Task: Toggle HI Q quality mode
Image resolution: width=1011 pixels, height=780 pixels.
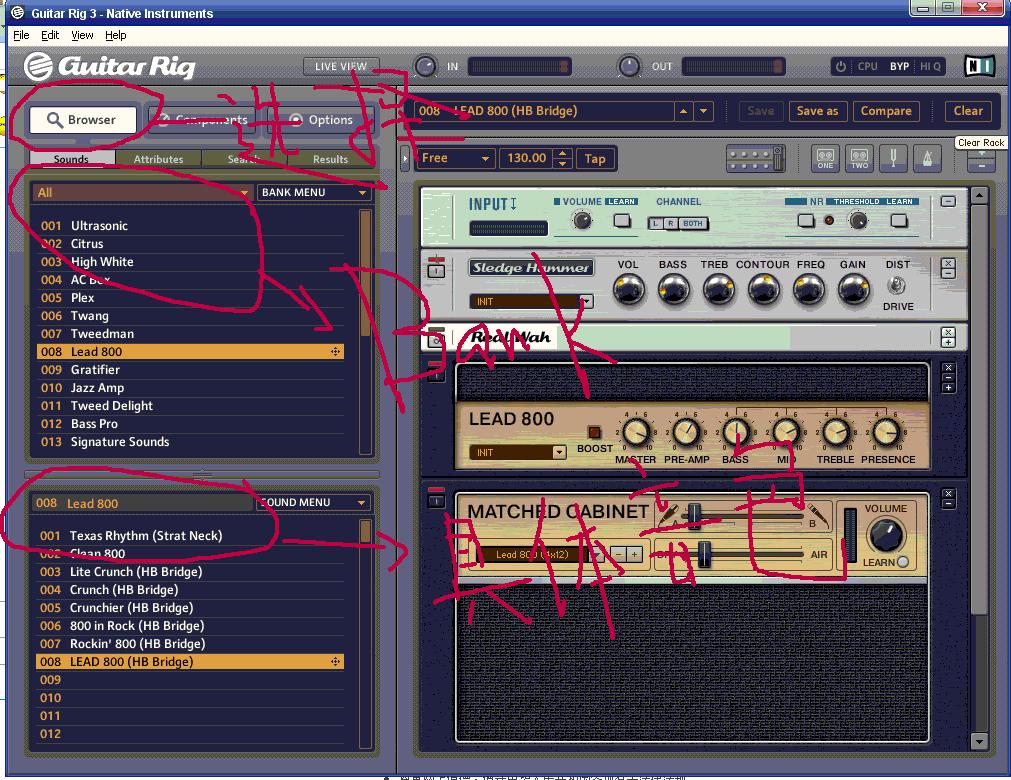Action: pos(930,66)
